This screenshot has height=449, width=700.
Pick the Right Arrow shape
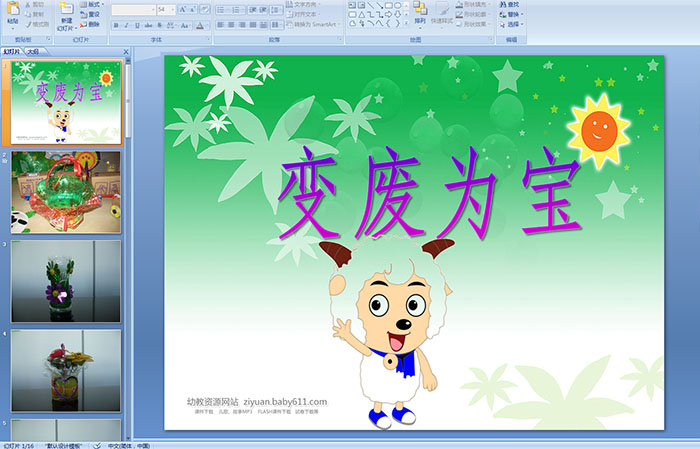point(389,14)
